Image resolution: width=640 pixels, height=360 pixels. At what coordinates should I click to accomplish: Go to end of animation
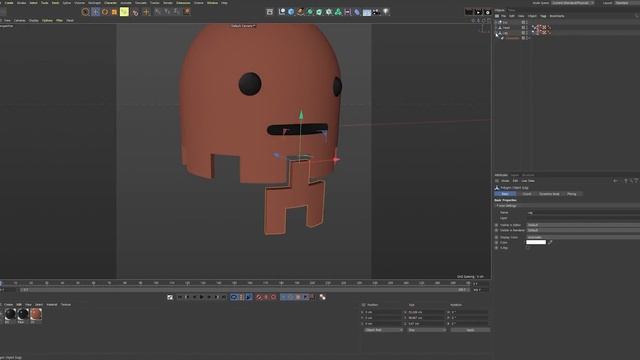(224, 297)
